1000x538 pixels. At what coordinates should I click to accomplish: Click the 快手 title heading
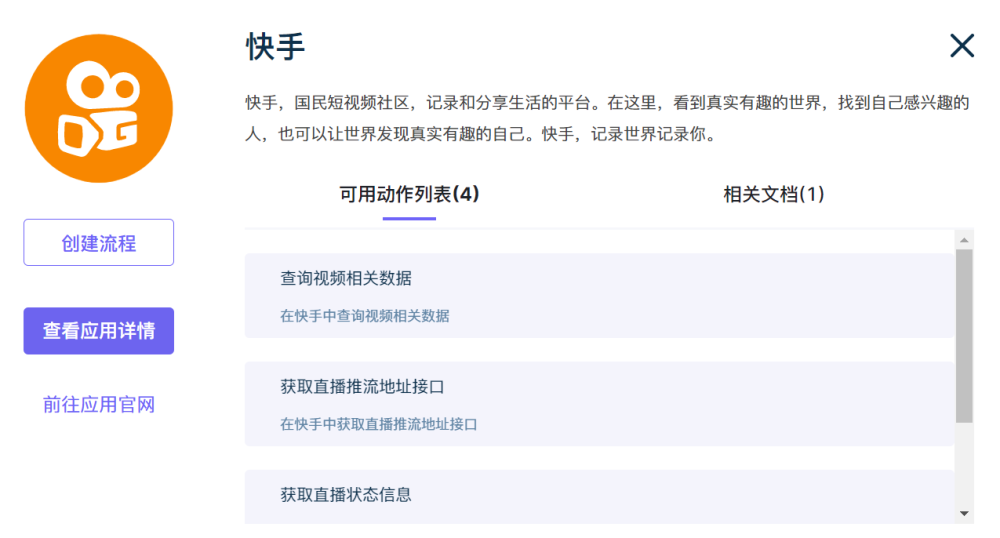pos(276,47)
